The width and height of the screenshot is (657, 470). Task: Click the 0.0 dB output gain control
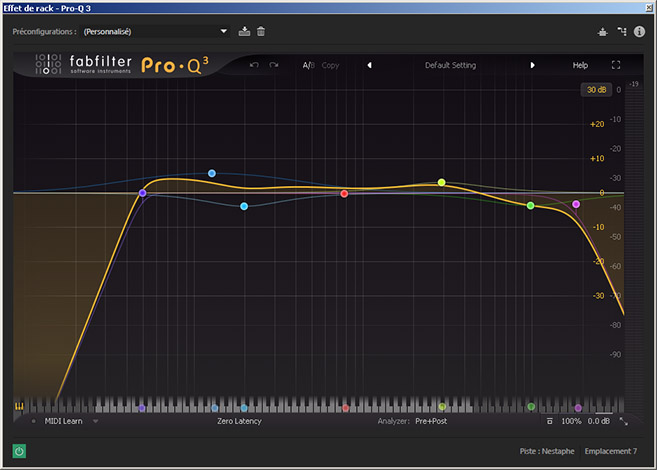point(598,421)
